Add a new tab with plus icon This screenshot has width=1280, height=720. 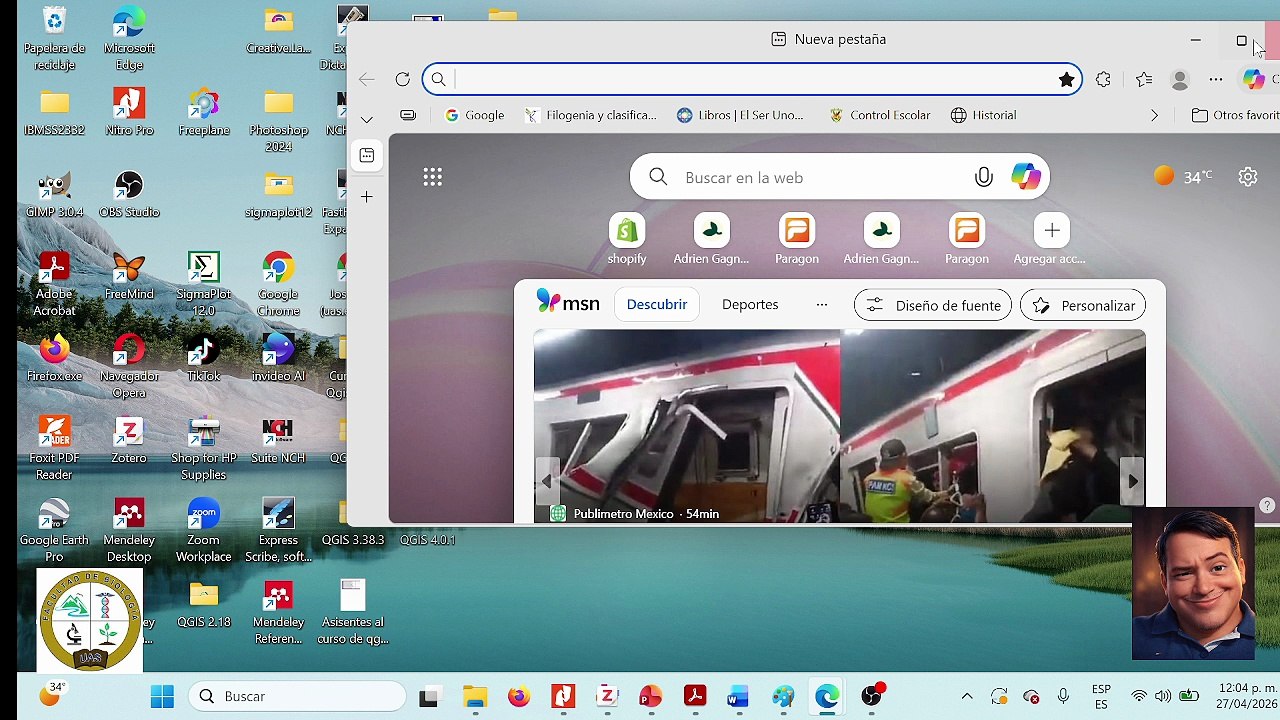(367, 197)
